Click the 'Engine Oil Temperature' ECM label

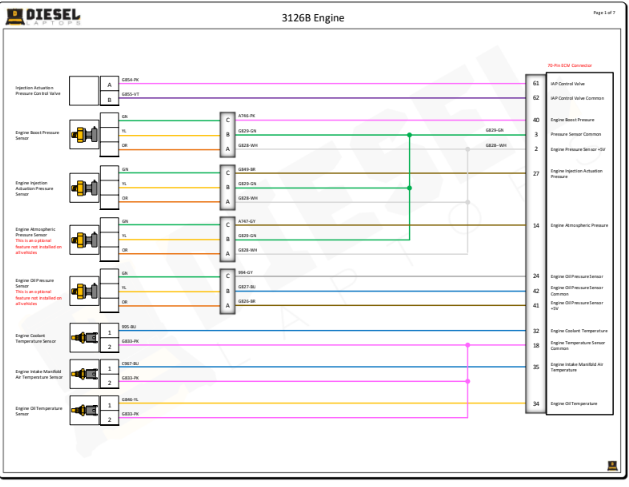(574, 404)
